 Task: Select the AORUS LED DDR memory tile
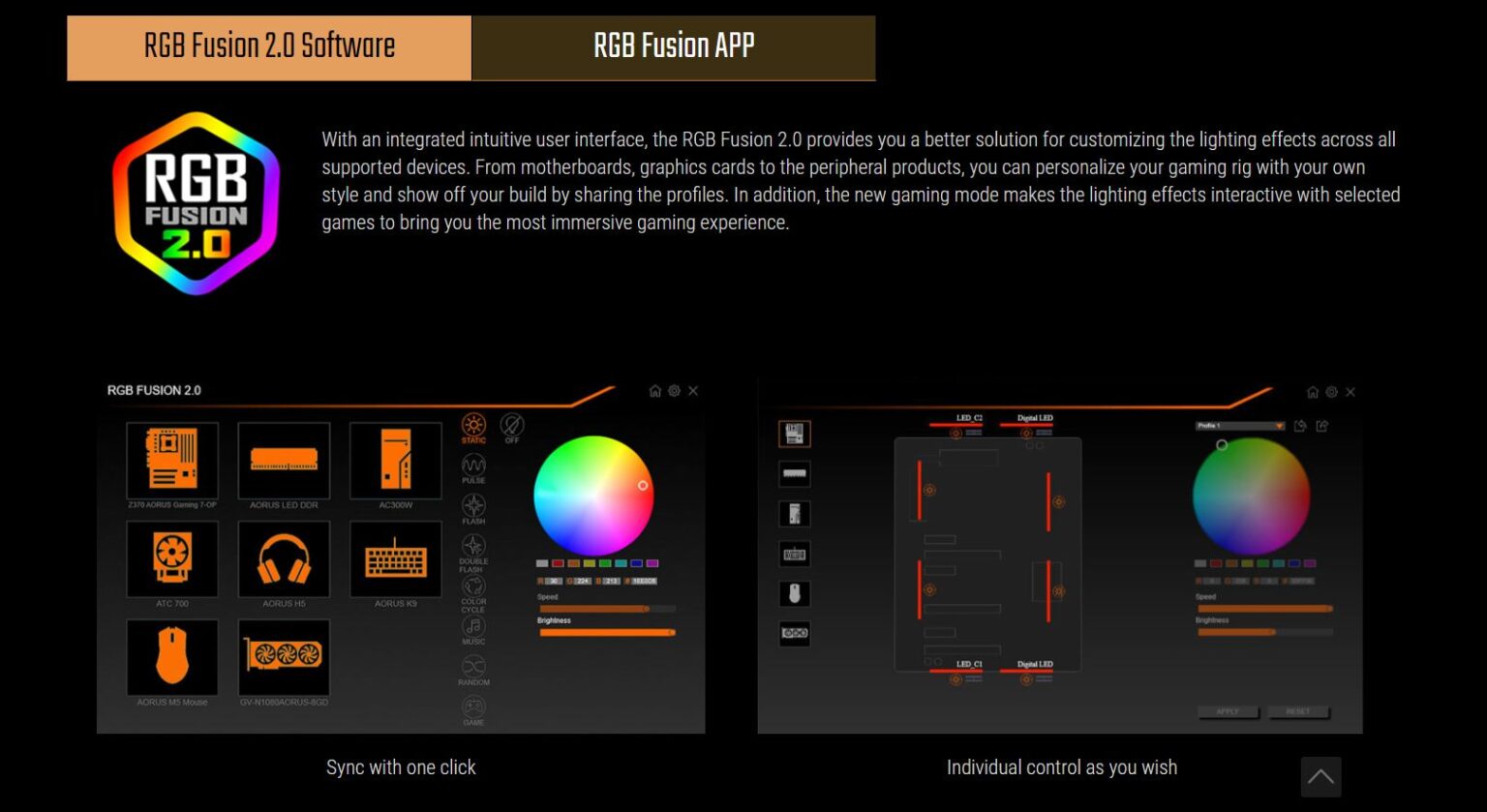284,460
